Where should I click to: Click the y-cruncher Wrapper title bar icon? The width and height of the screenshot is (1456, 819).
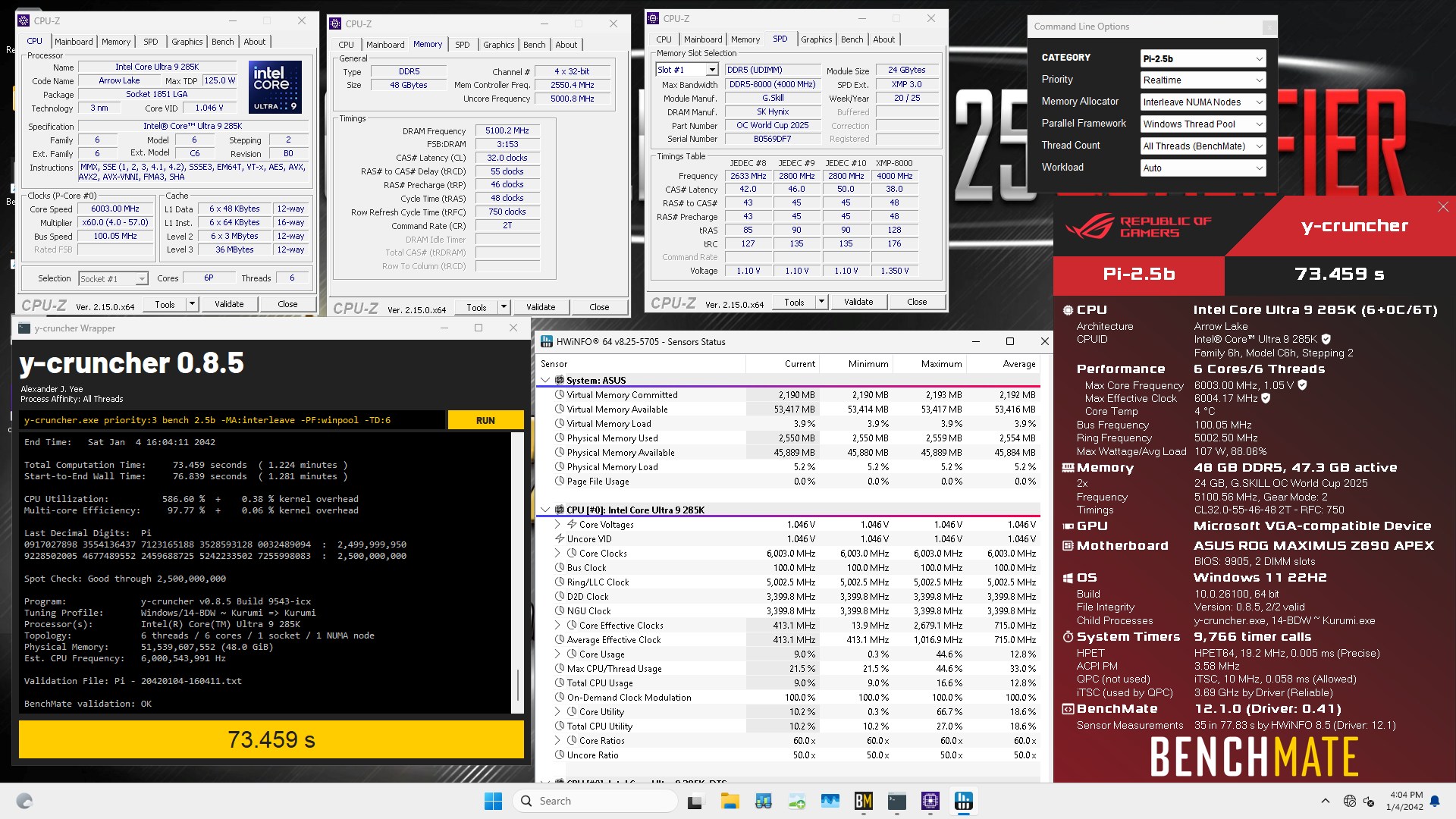click(x=24, y=328)
